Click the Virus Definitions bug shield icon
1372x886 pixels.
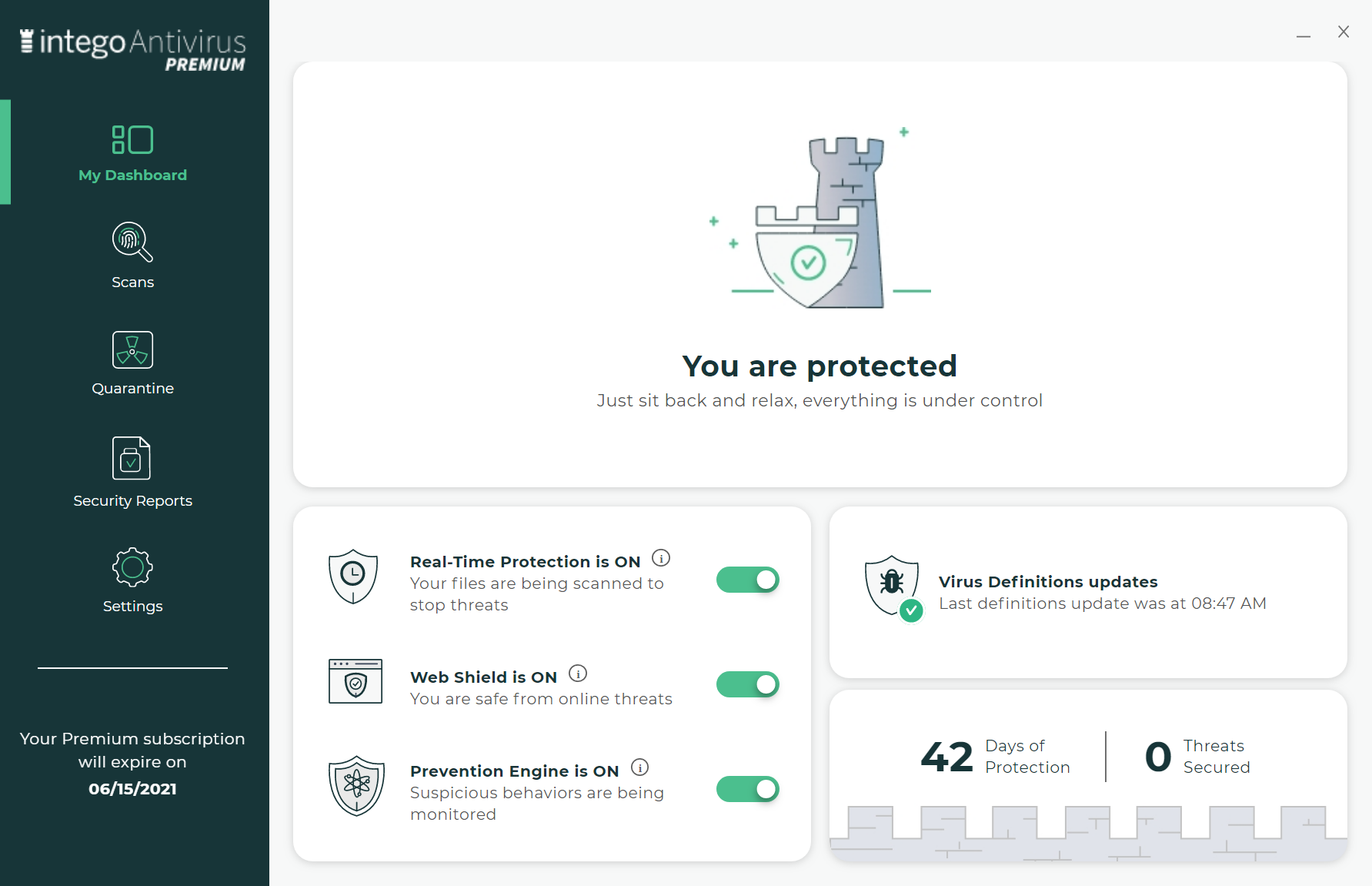click(x=893, y=587)
